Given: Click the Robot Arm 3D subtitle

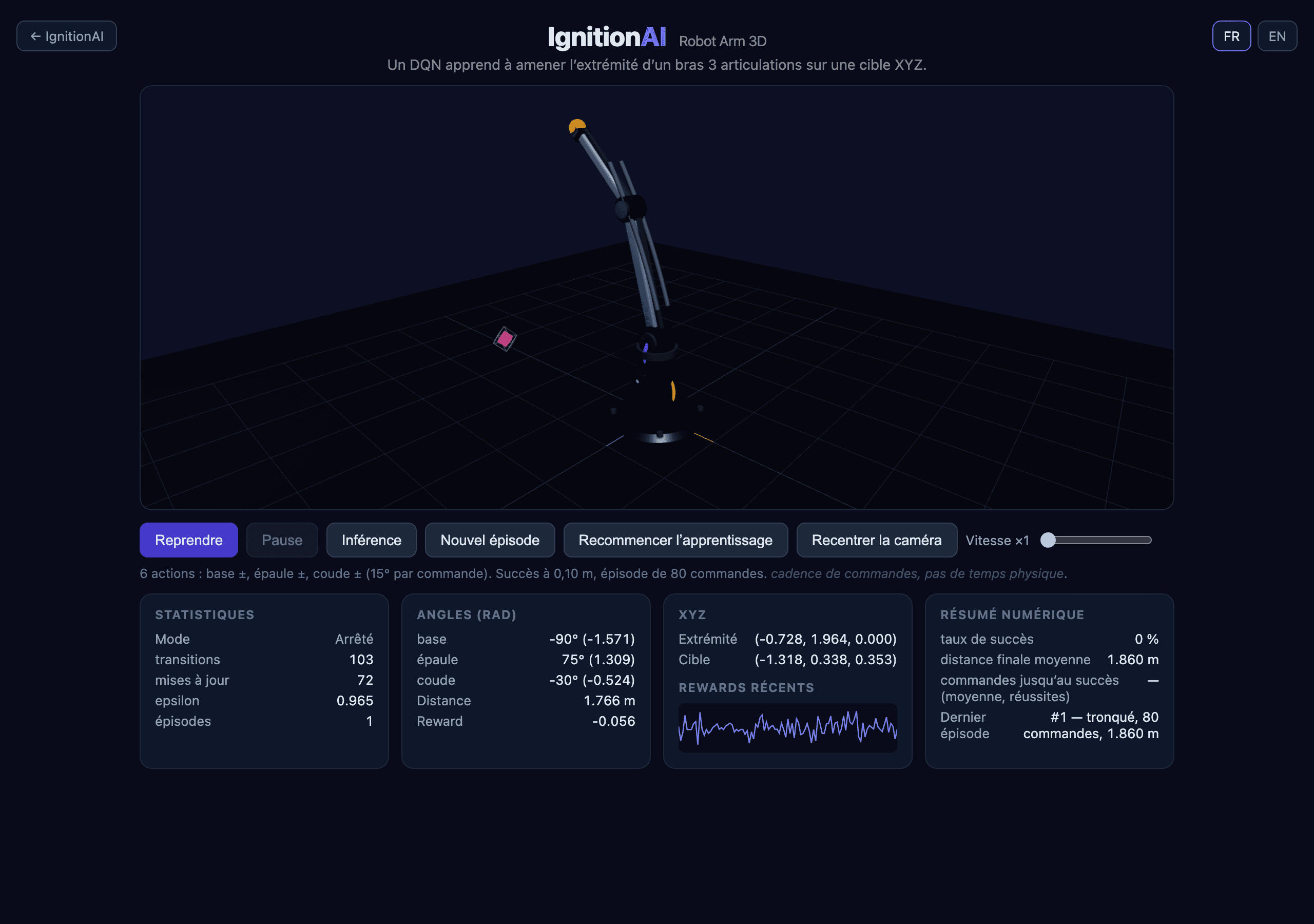Looking at the screenshot, I should point(722,41).
